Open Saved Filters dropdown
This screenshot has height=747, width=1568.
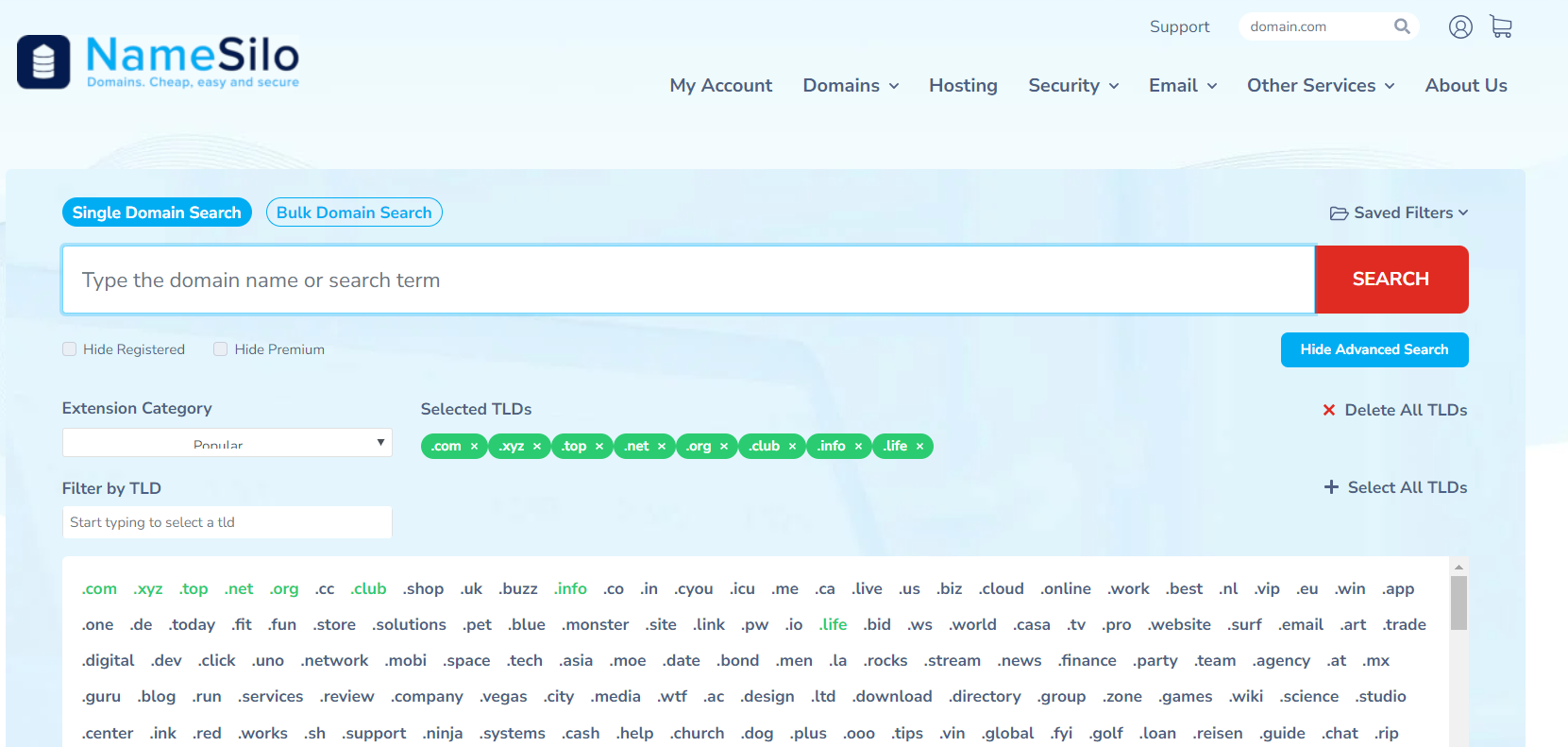click(1399, 212)
